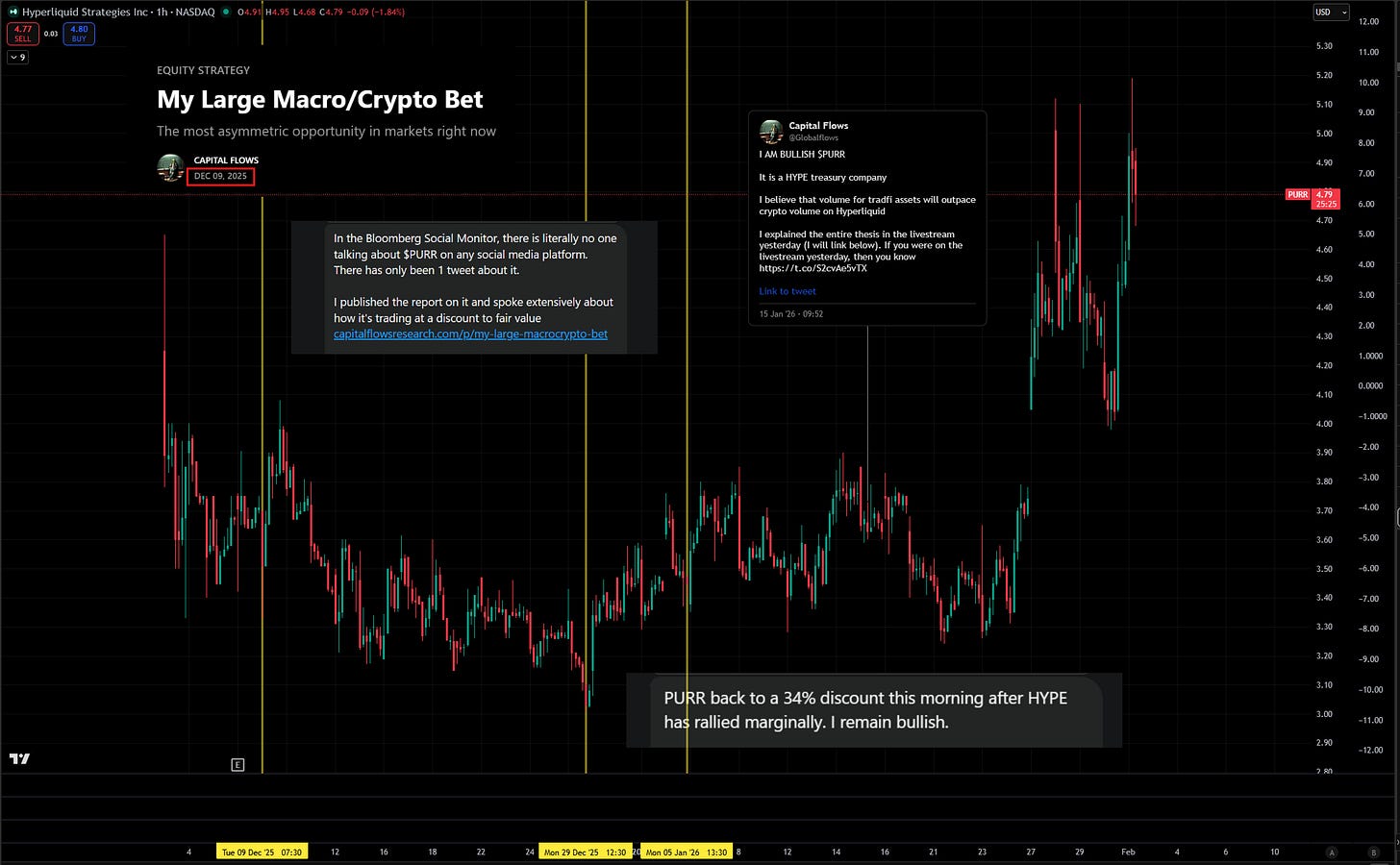Open the TradingView logo link

(19, 758)
